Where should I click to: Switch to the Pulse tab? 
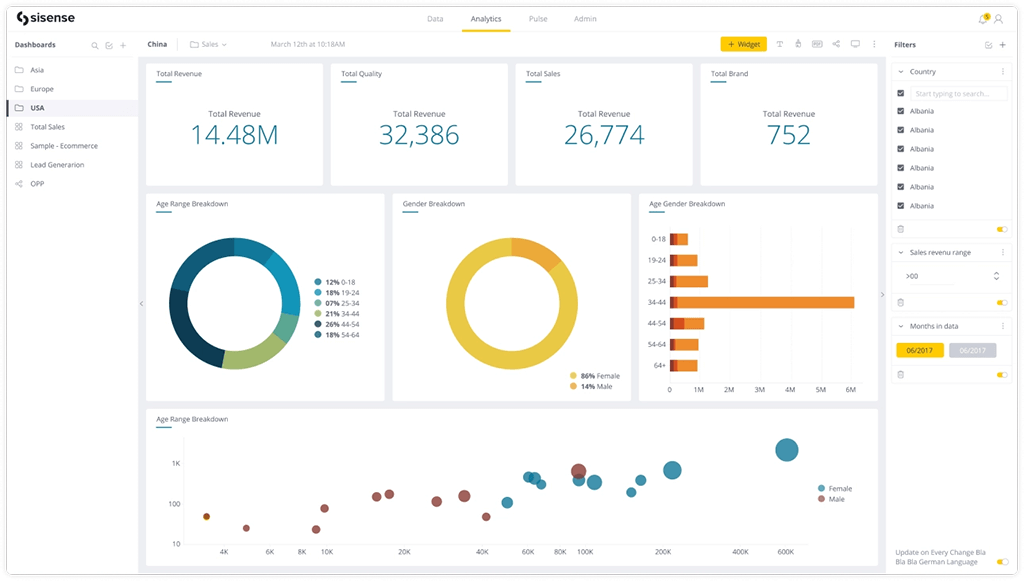pyautogui.click(x=538, y=19)
